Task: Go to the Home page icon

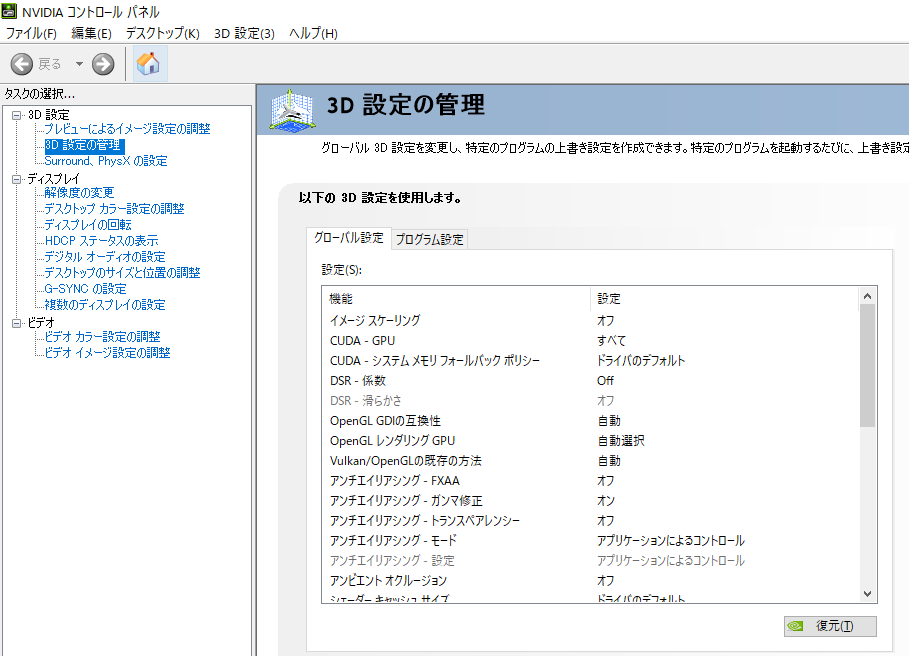Action: (x=148, y=64)
